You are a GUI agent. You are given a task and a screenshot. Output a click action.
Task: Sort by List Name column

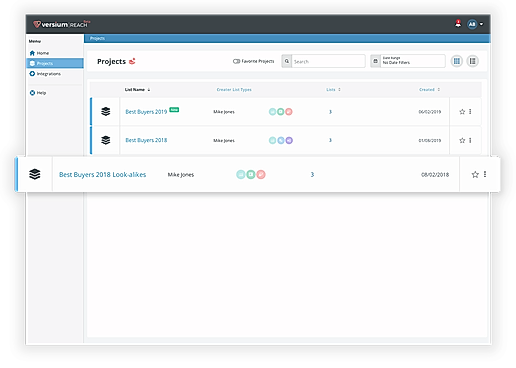point(137,90)
